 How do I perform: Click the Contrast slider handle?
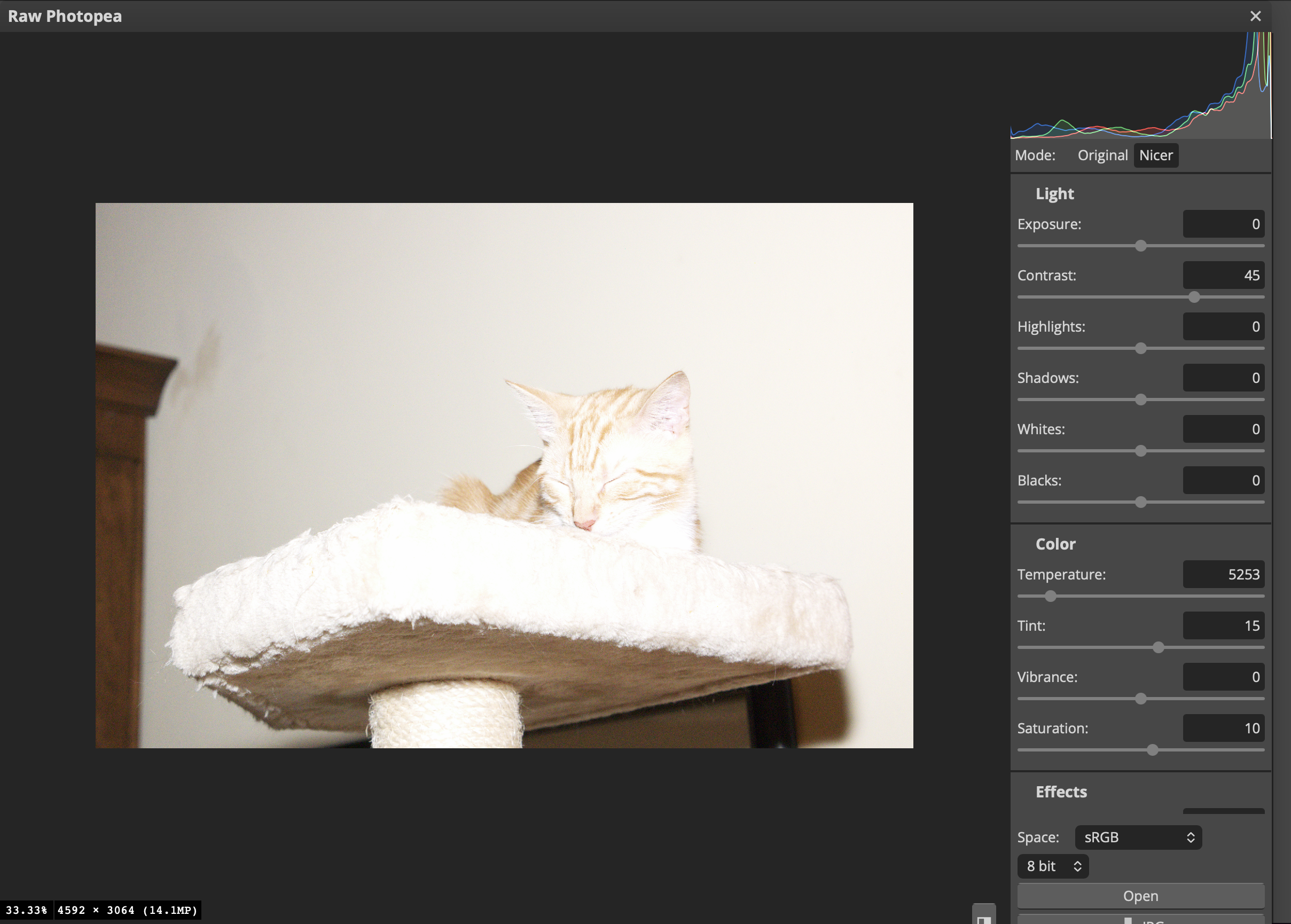1194,297
